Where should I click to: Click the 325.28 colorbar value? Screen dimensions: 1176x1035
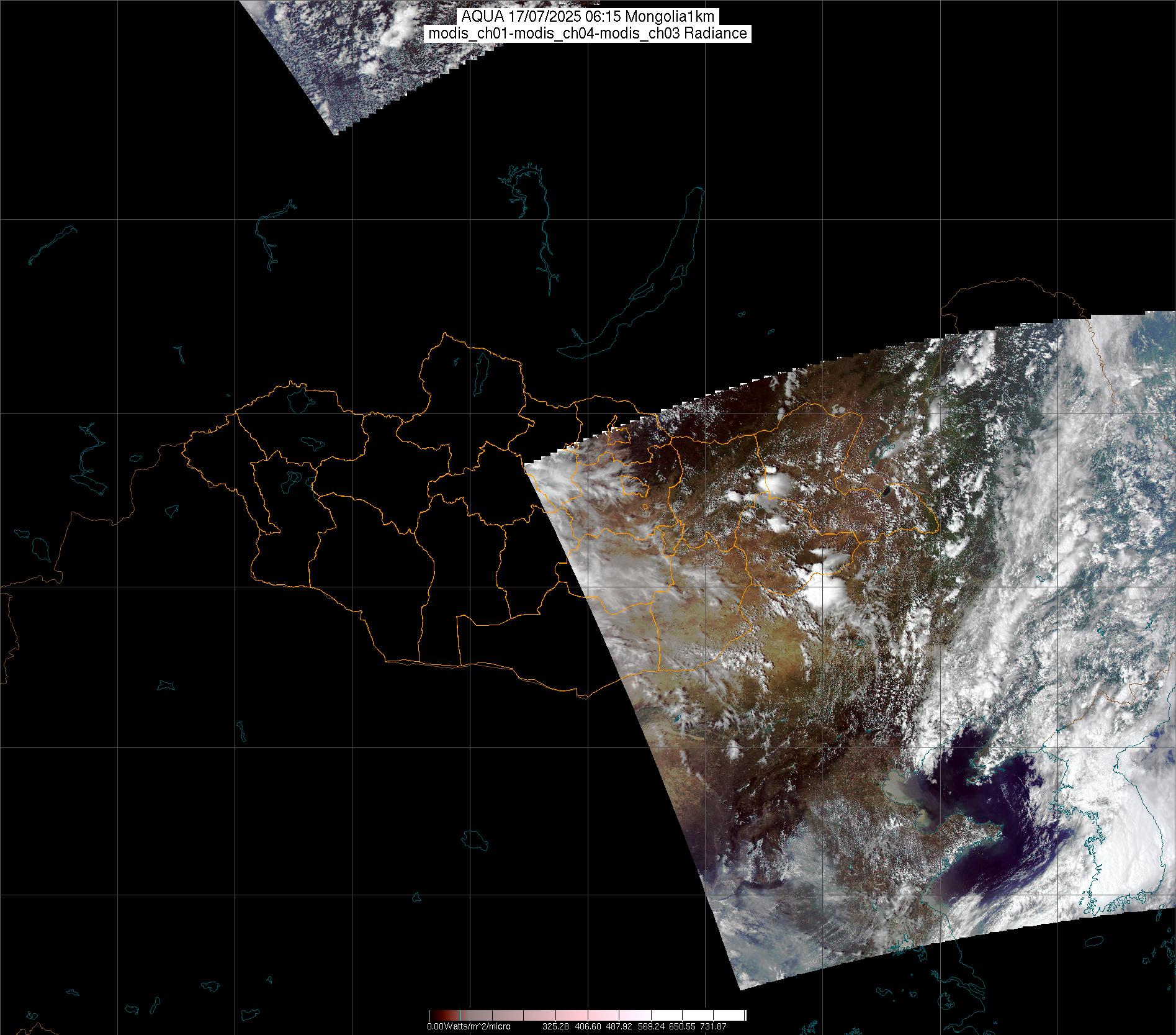click(556, 1027)
